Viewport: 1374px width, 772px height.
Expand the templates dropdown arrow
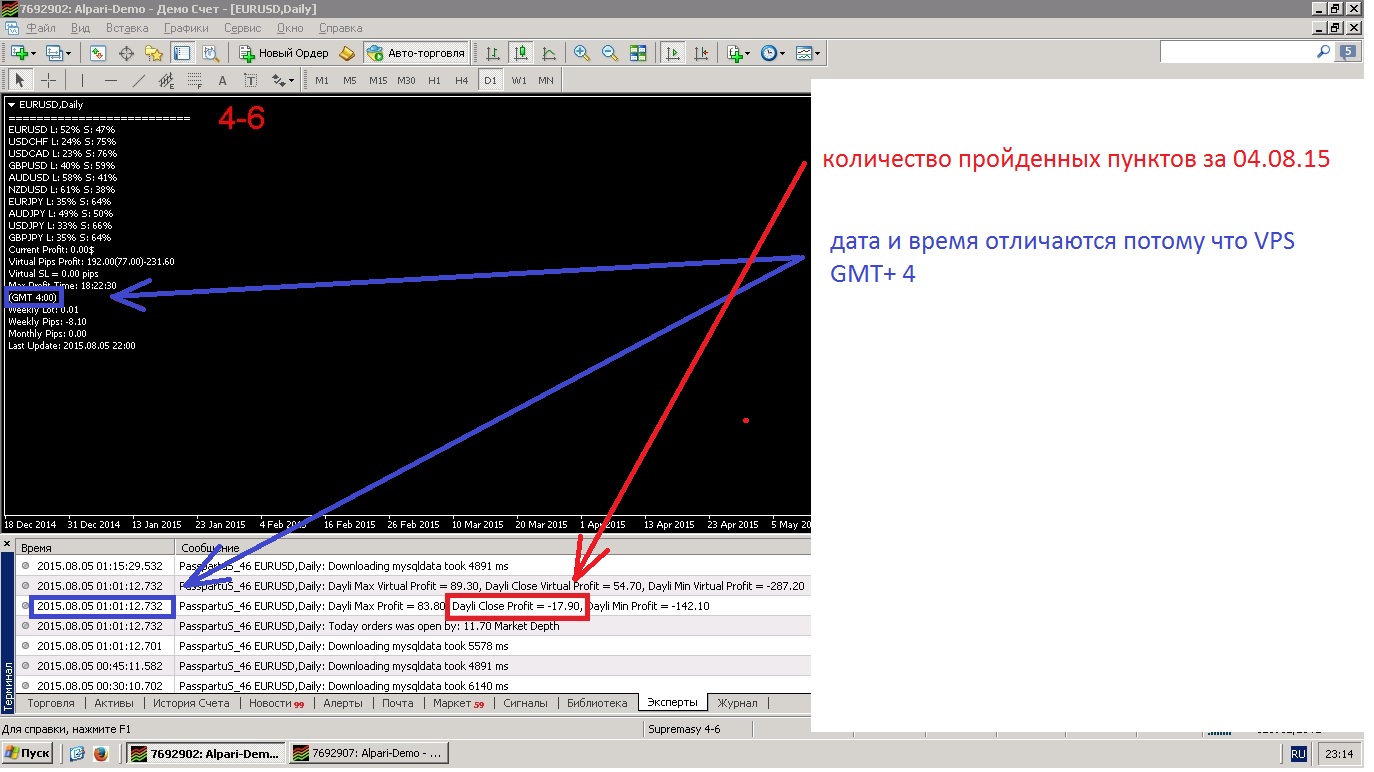point(817,53)
